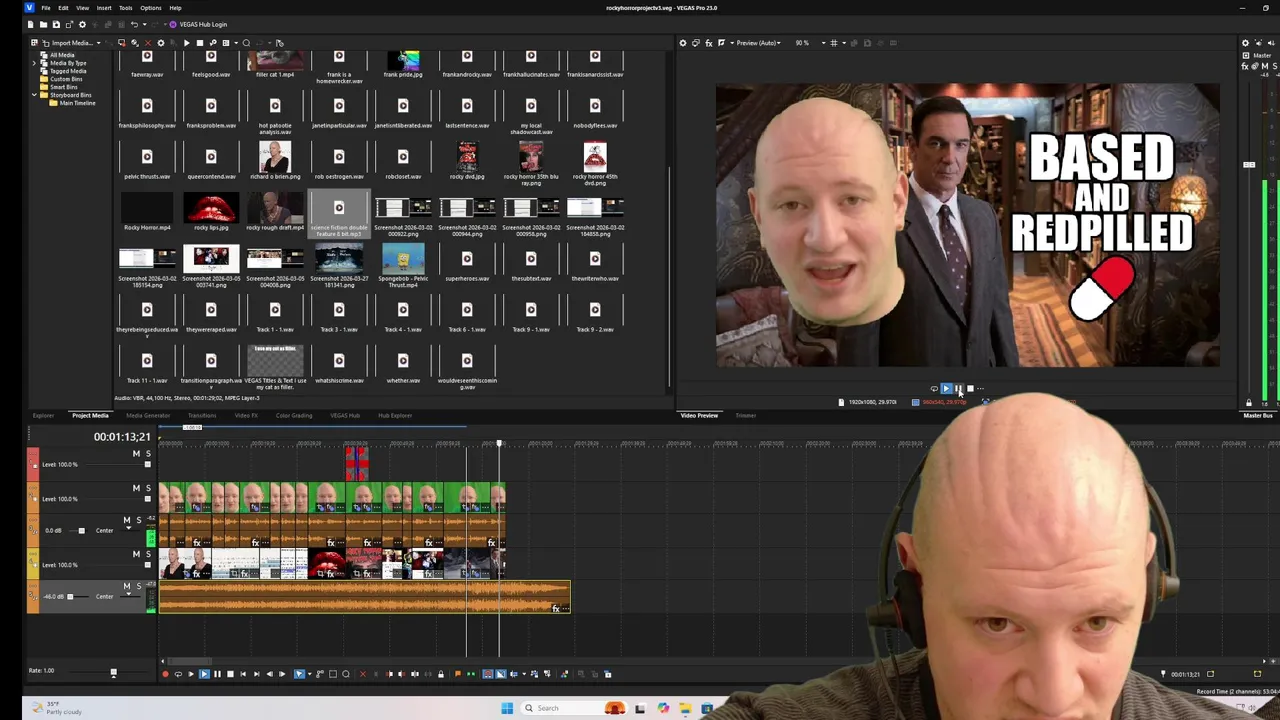Select the Selection Edit tool
The height and width of the screenshot is (720, 1280).
pos(333,674)
